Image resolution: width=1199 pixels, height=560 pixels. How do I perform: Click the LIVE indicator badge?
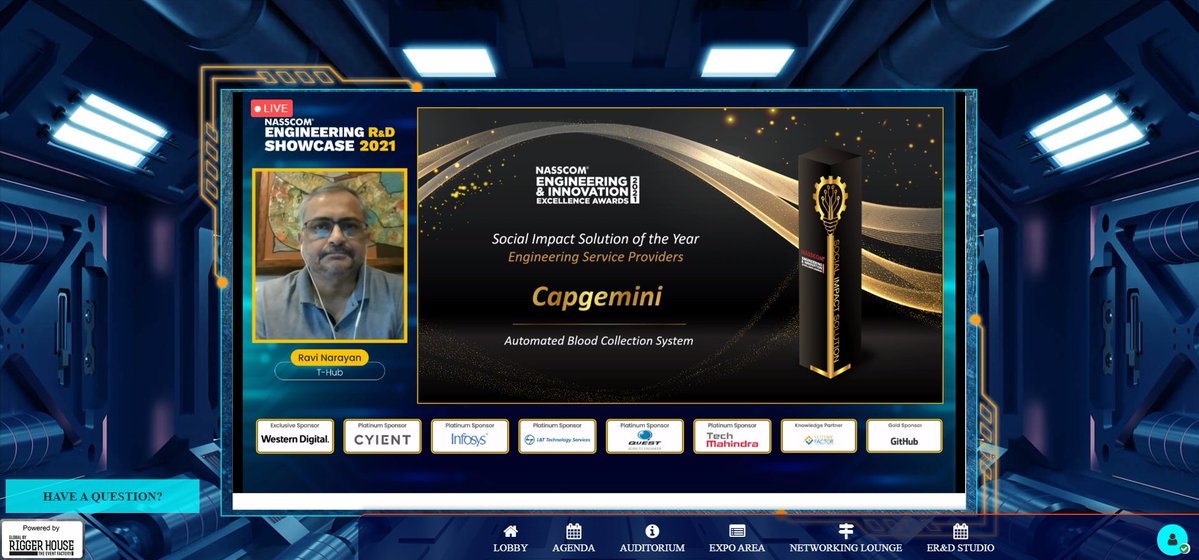tap(271, 109)
